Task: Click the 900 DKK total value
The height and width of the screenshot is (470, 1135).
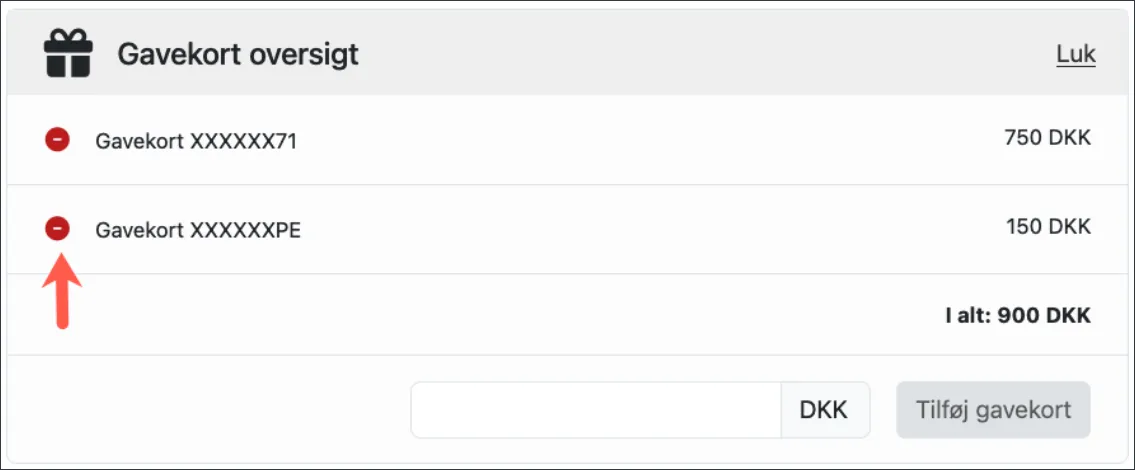Action: coord(1044,316)
